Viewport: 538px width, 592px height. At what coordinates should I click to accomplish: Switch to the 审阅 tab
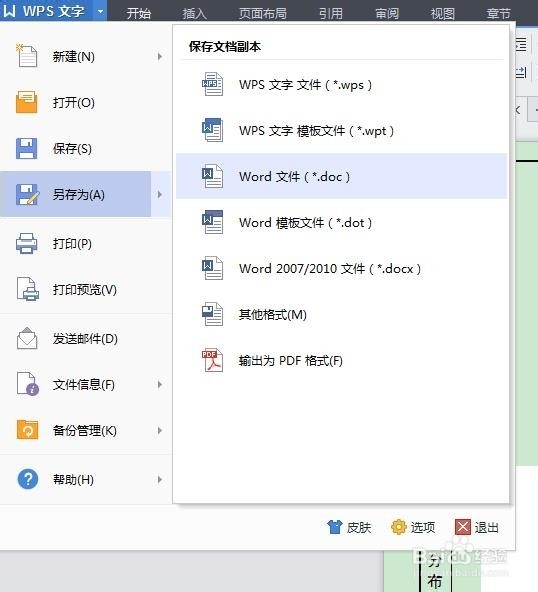tap(387, 14)
